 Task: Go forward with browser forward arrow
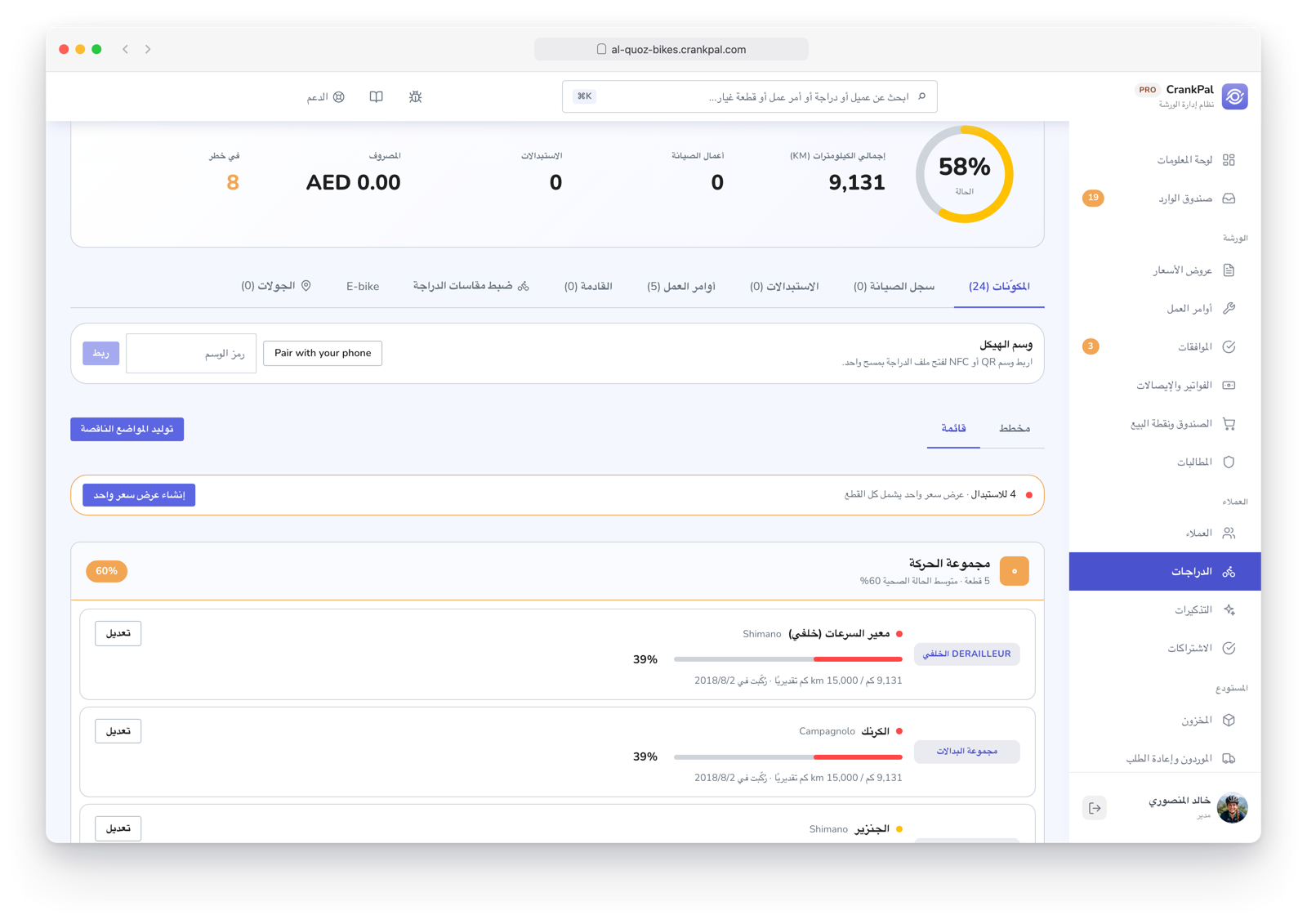[x=148, y=49]
